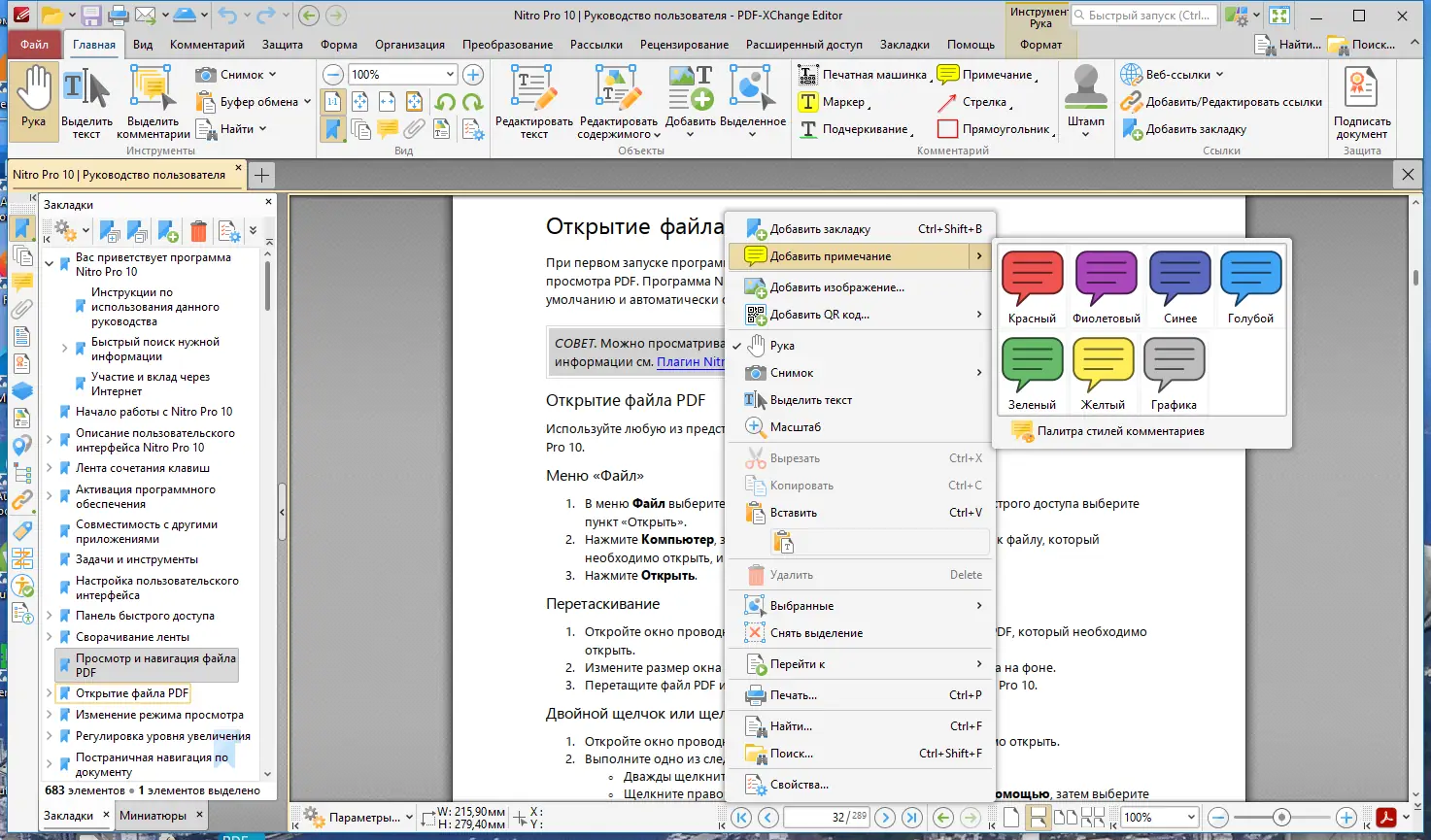Open the zoom percentage dropdown in ribbon
The height and width of the screenshot is (840, 1431).
click(450, 75)
